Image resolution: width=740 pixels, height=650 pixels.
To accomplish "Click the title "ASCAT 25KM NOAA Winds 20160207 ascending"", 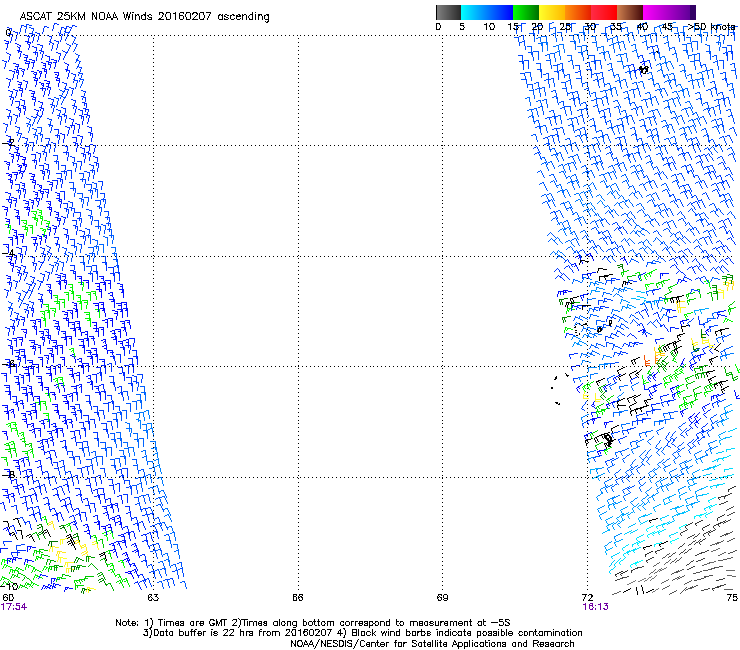I will pos(144,17).
